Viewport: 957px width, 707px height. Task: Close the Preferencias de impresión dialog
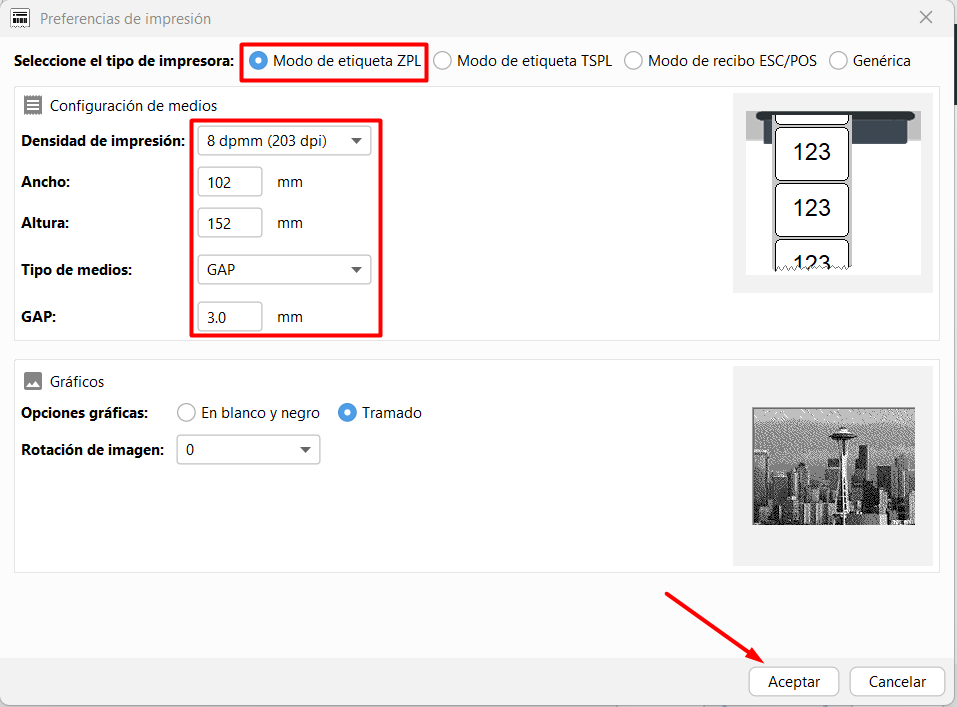(926, 18)
